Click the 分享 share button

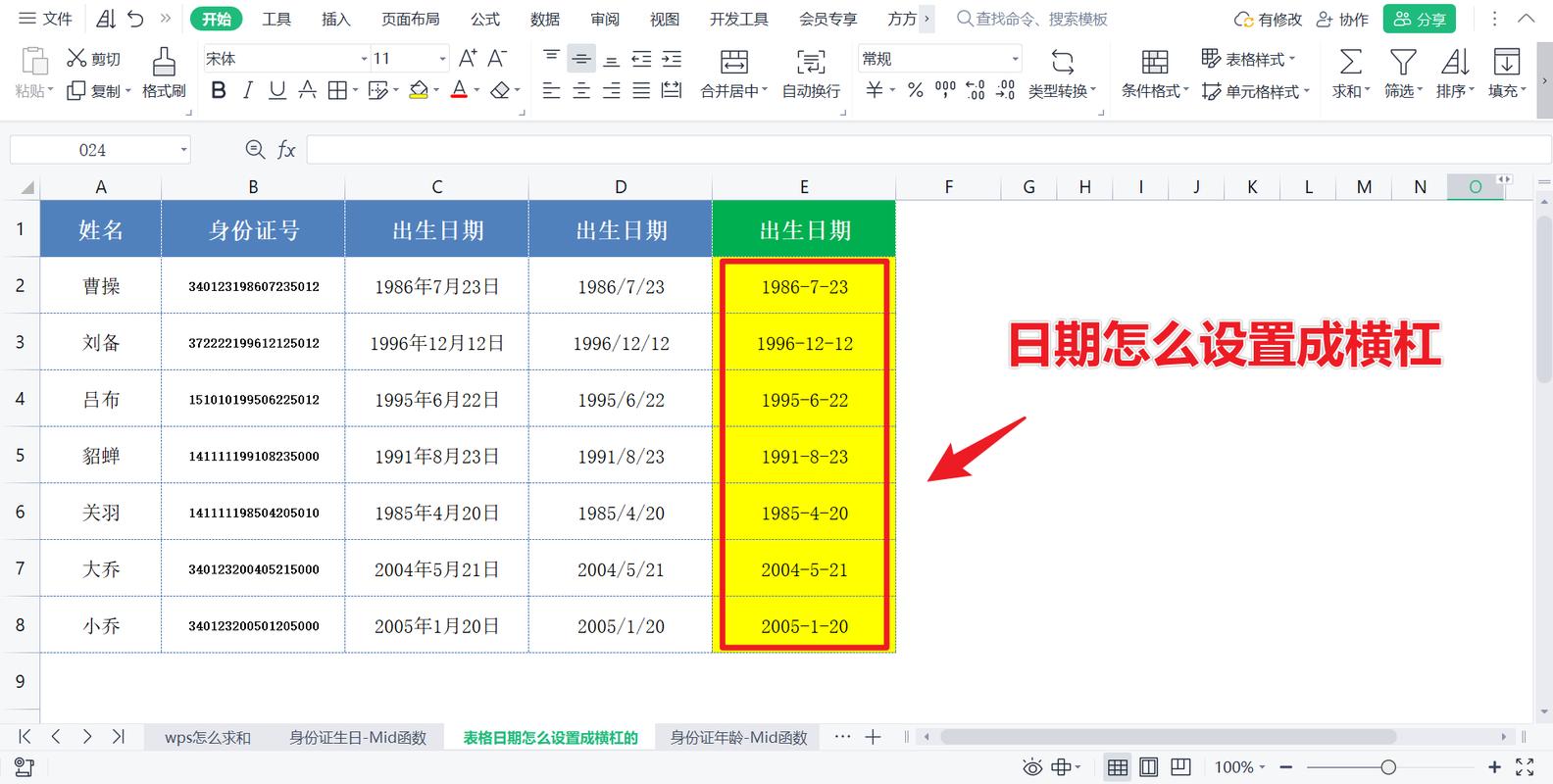pos(1420,19)
